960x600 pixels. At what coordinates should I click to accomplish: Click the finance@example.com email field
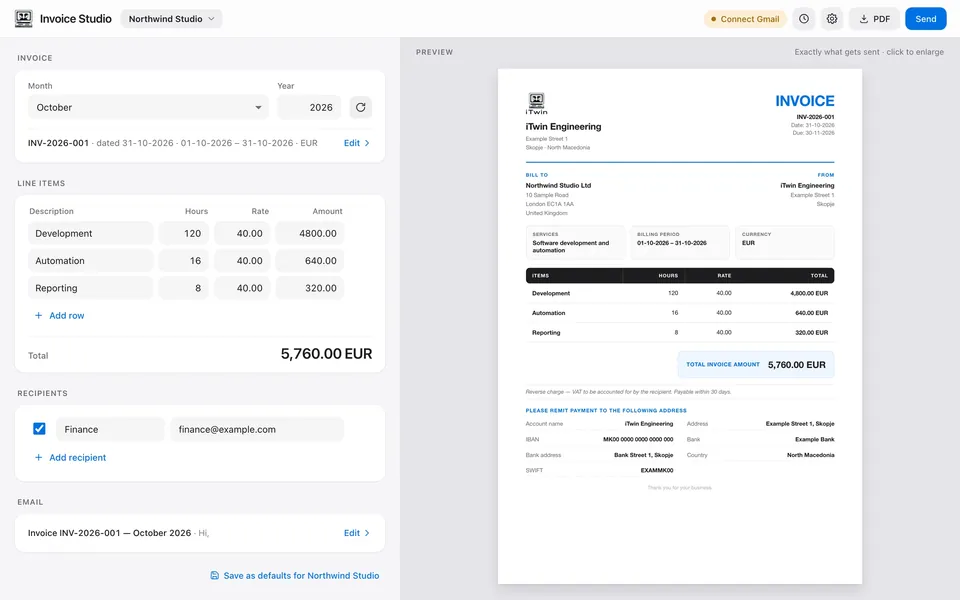pyautogui.click(x=257, y=429)
